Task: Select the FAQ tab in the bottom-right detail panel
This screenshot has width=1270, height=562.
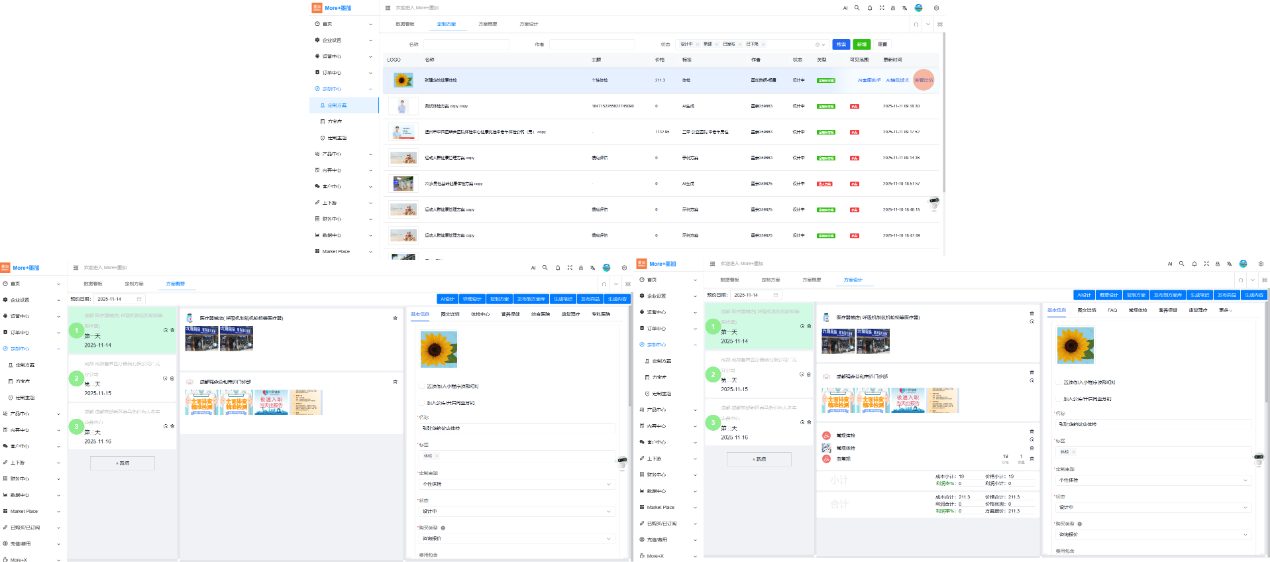Action: tap(1084, 310)
